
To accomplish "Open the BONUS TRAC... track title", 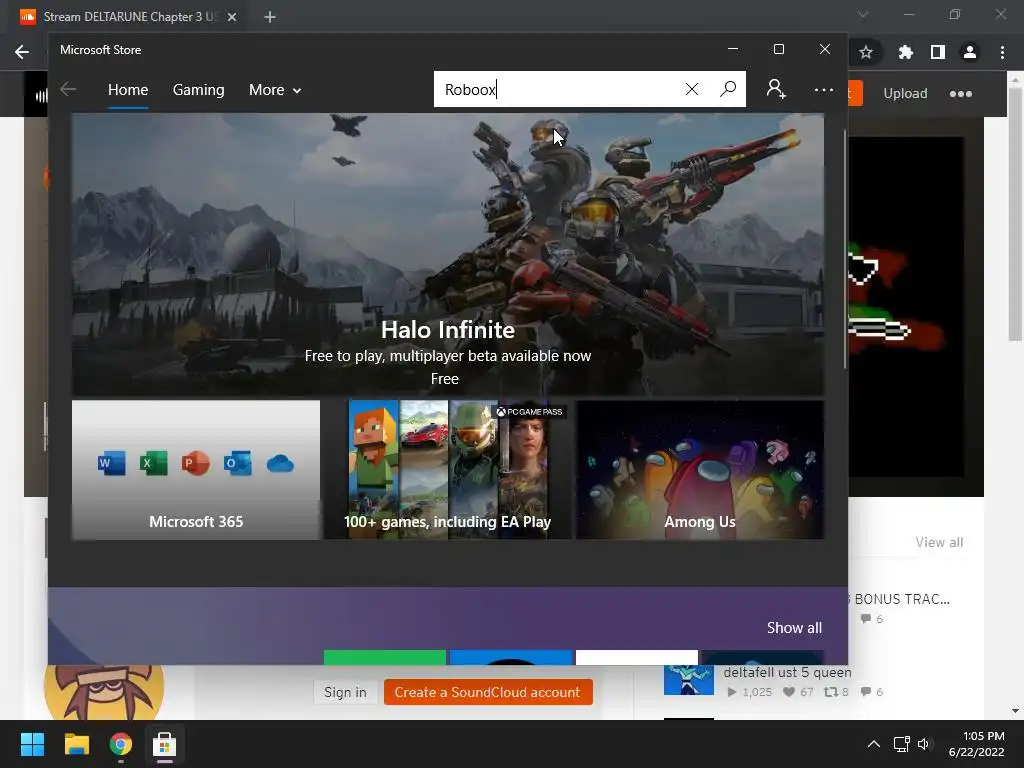I will click(x=902, y=599).
